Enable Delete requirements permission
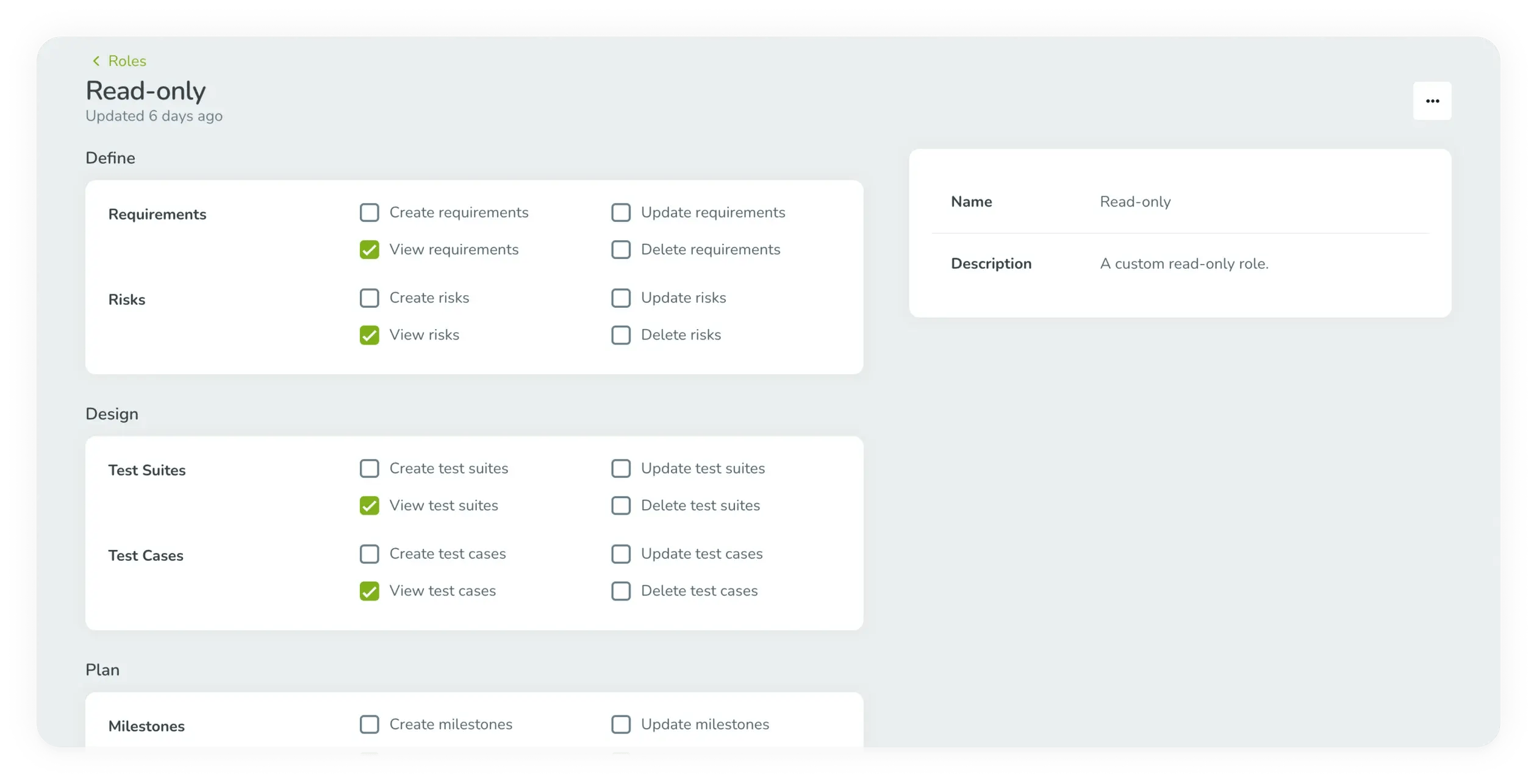This screenshot has height=784, width=1537. [x=620, y=250]
